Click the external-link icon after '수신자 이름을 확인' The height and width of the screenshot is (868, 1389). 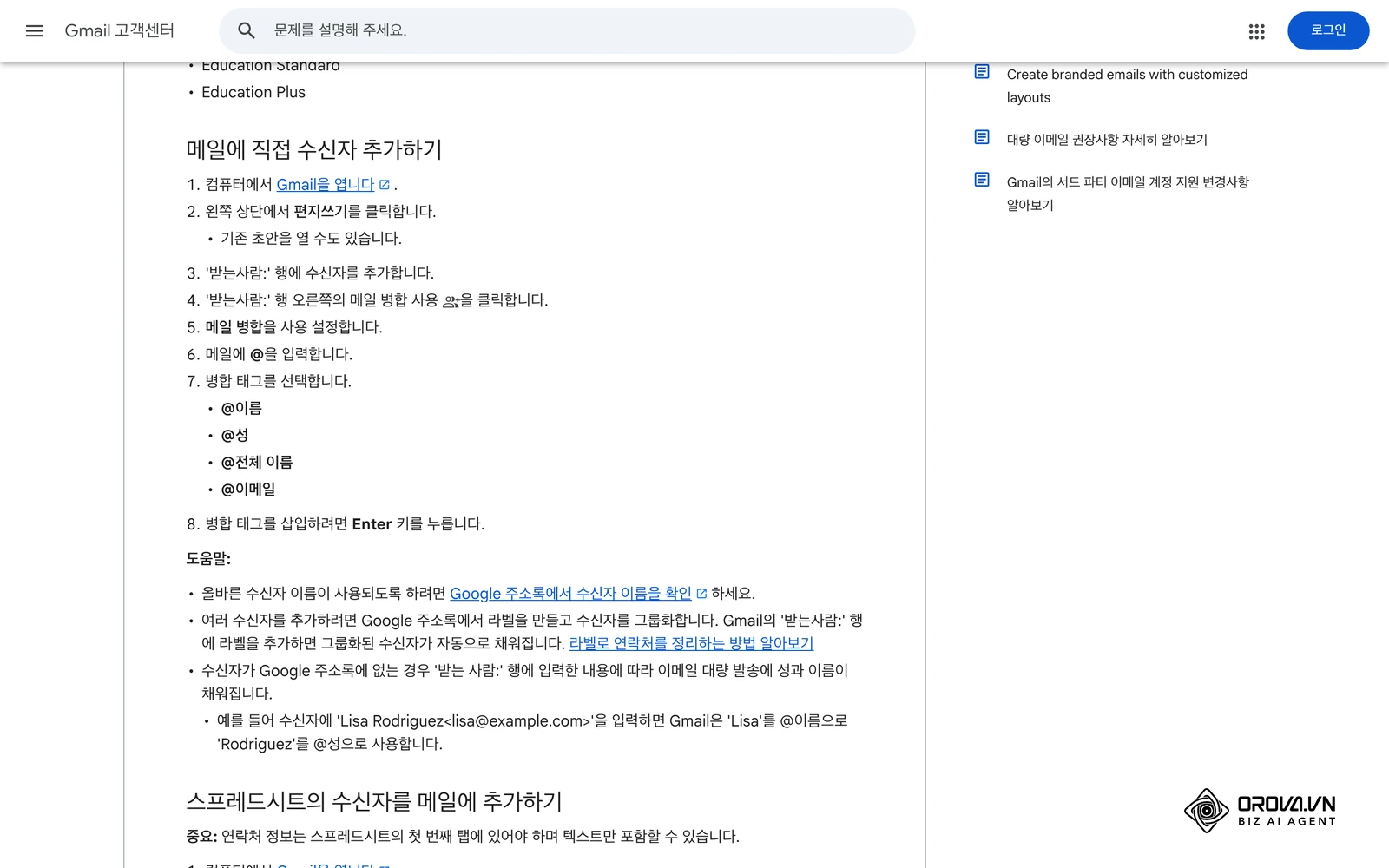click(x=701, y=594)
